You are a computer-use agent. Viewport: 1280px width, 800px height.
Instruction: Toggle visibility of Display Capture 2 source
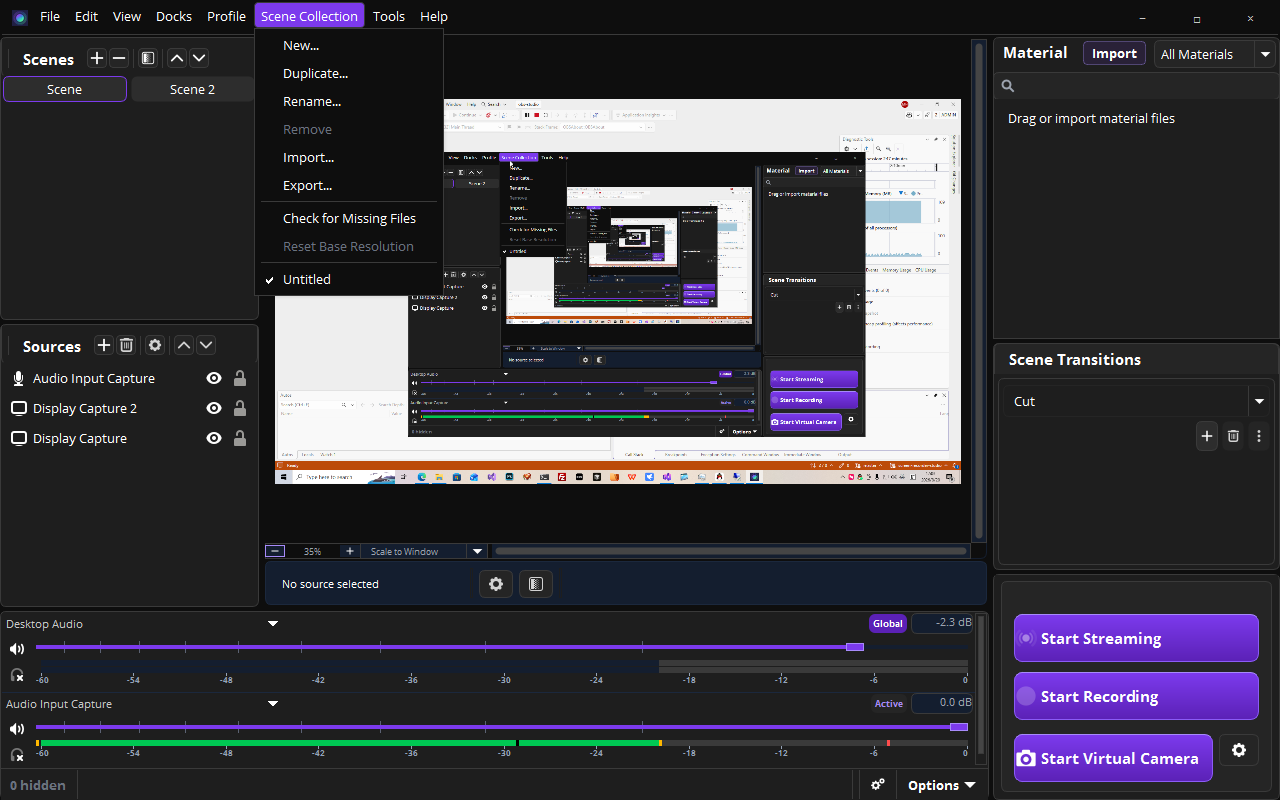pos(213,408)
